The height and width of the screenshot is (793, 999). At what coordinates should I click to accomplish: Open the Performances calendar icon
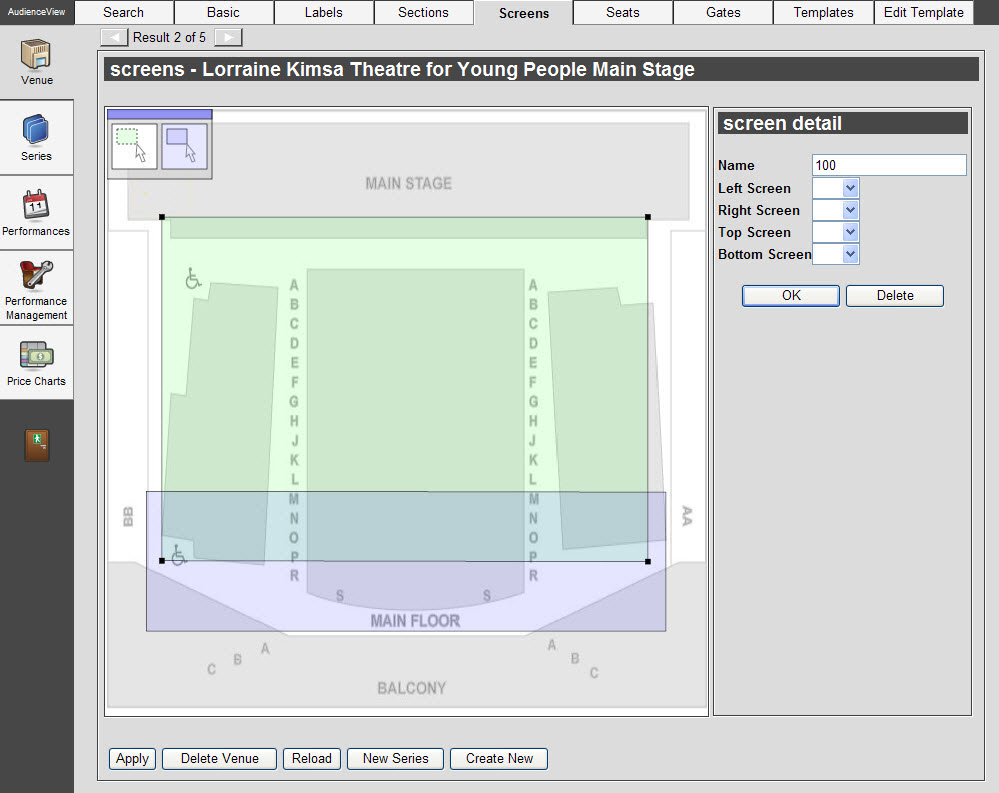[x=36, y=213]
